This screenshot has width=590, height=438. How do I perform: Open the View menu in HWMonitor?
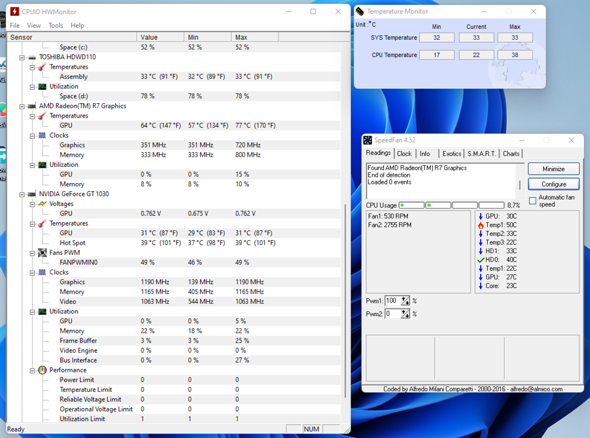[x=34, y=26]
